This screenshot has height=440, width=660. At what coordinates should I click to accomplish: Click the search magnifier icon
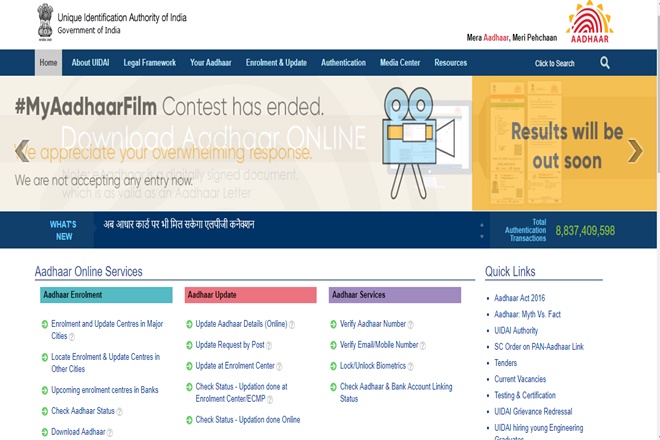click(605, 63)
